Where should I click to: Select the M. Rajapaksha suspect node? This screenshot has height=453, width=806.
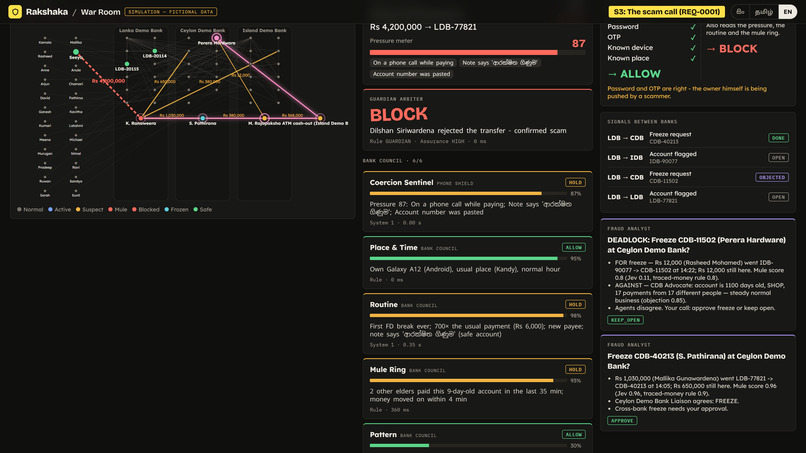(264, 118)
